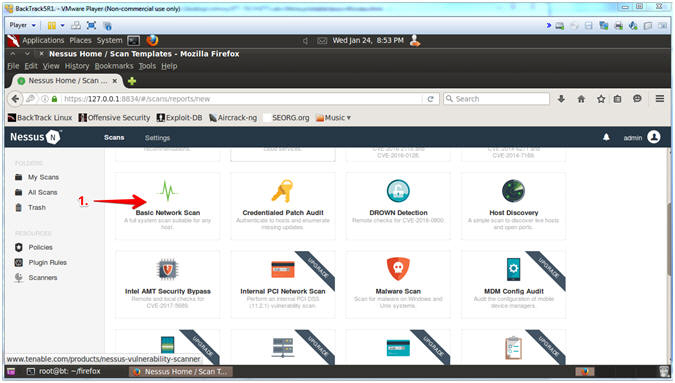Screen dimensions: 675x383
Task: Open a new tab with plus icon
Action: (132, 81)
